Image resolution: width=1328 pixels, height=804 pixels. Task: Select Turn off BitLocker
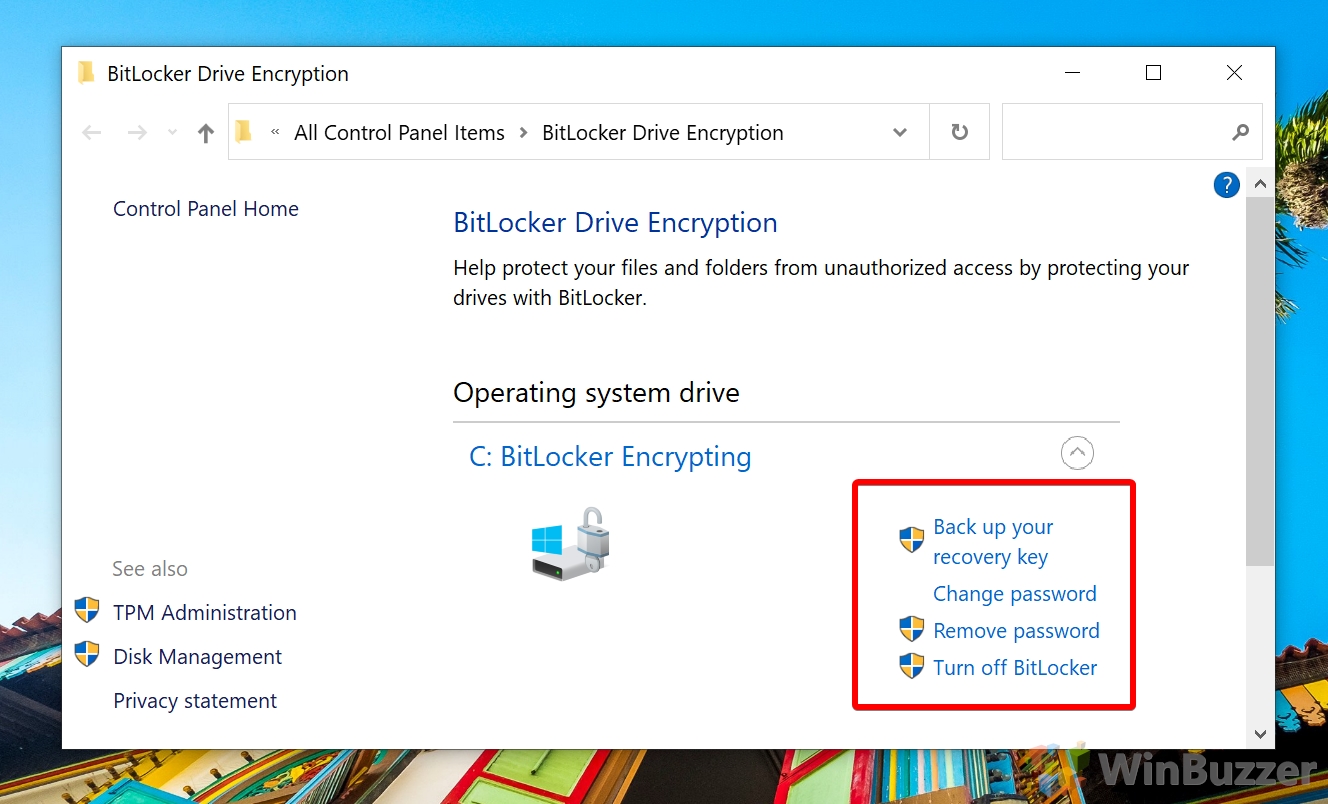tap(1015, 667)
